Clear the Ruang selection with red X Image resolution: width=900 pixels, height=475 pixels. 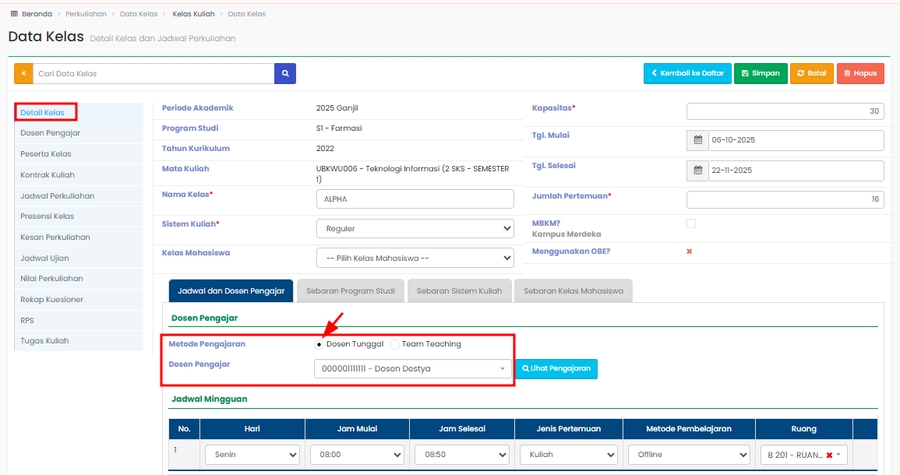tap(829, 455)
